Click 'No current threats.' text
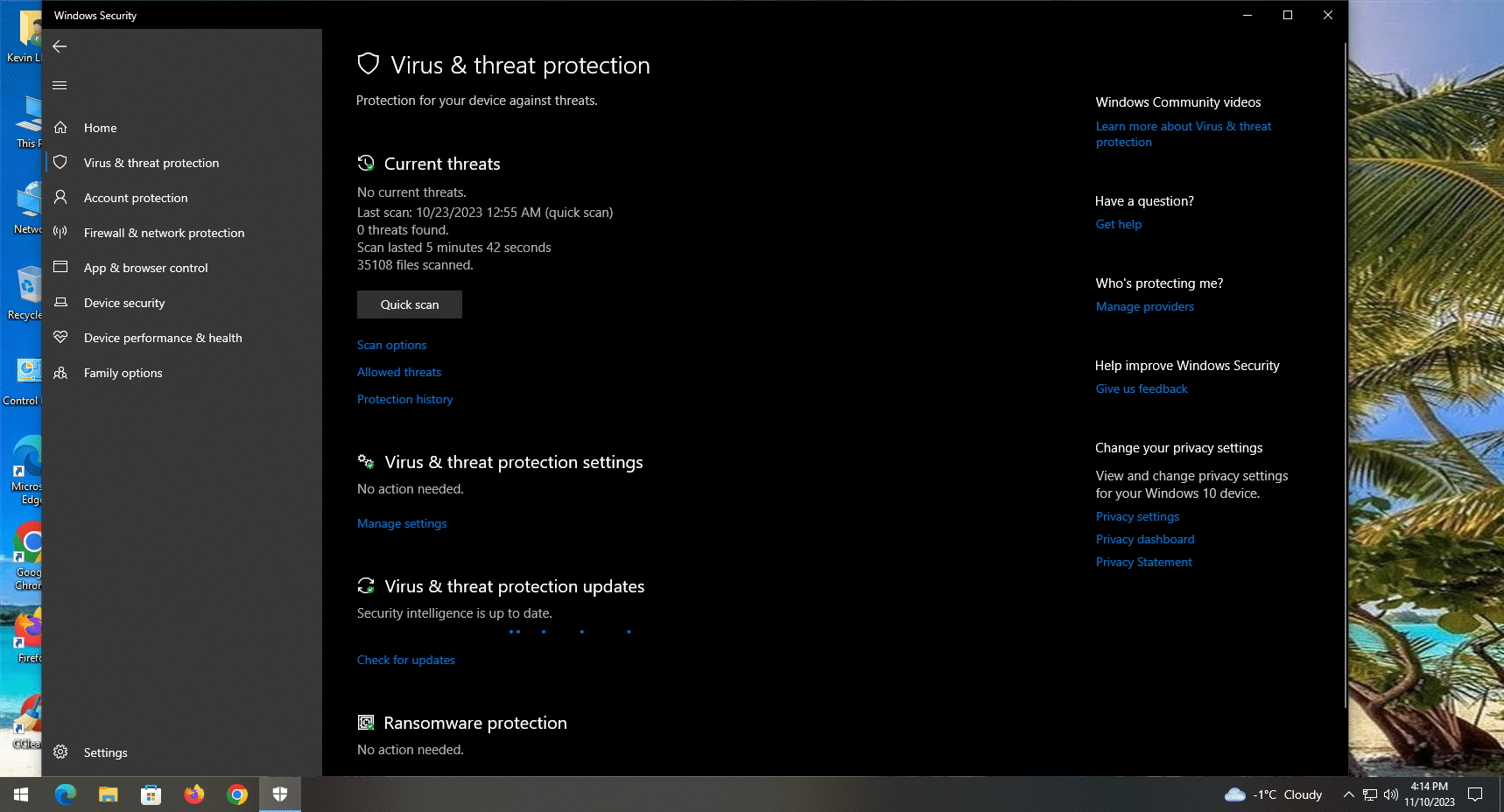The height and width of the screenshot is (812, 1504). (411, 192)
